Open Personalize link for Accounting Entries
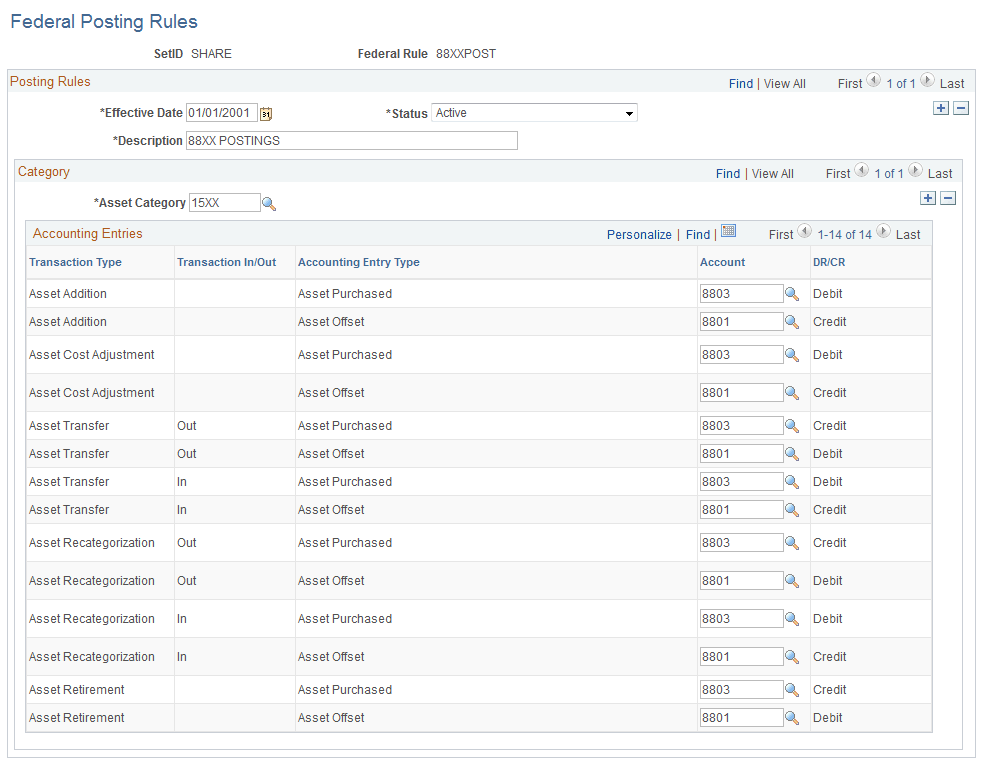Image resolution: width=991 pixels, height=764 pixels. point(639,234)
